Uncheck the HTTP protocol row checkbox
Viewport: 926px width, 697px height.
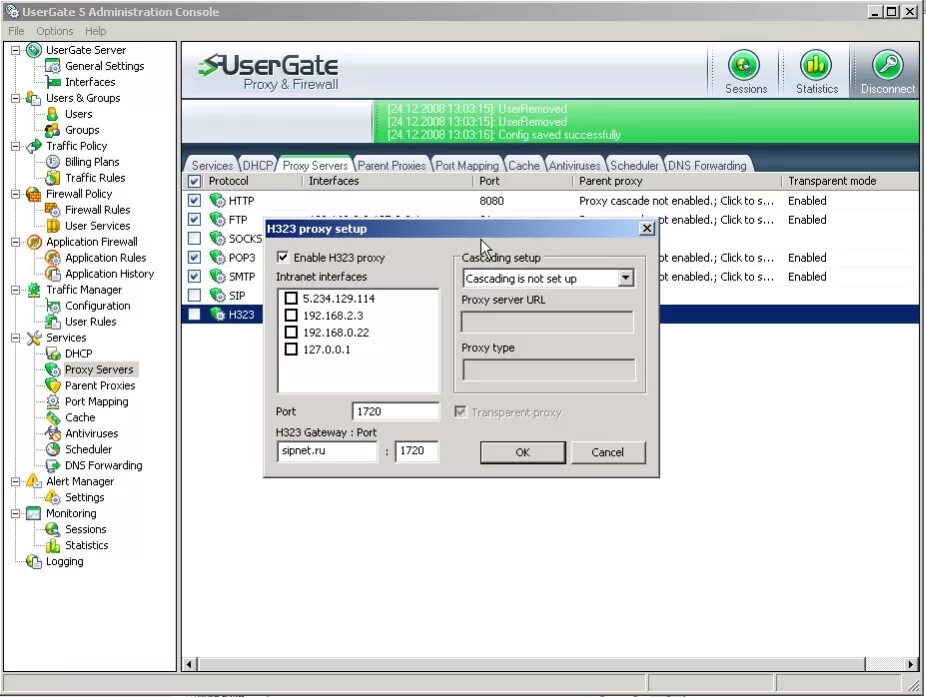[194, 201]
